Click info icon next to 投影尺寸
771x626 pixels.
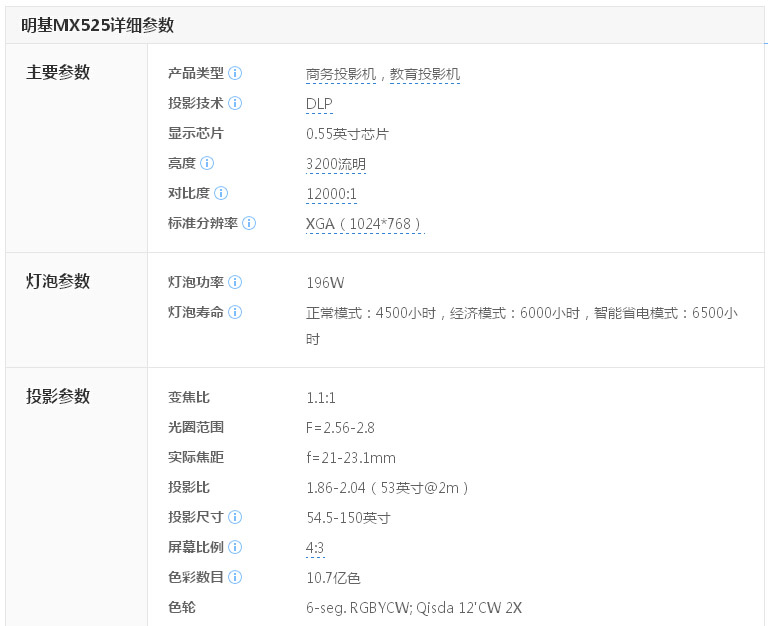point(235,517)
